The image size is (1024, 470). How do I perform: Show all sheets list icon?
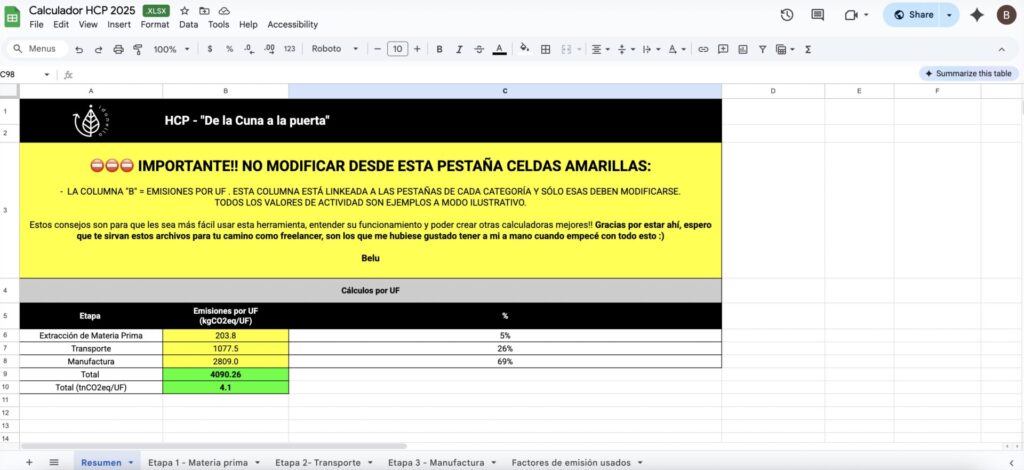pos(54,462)
